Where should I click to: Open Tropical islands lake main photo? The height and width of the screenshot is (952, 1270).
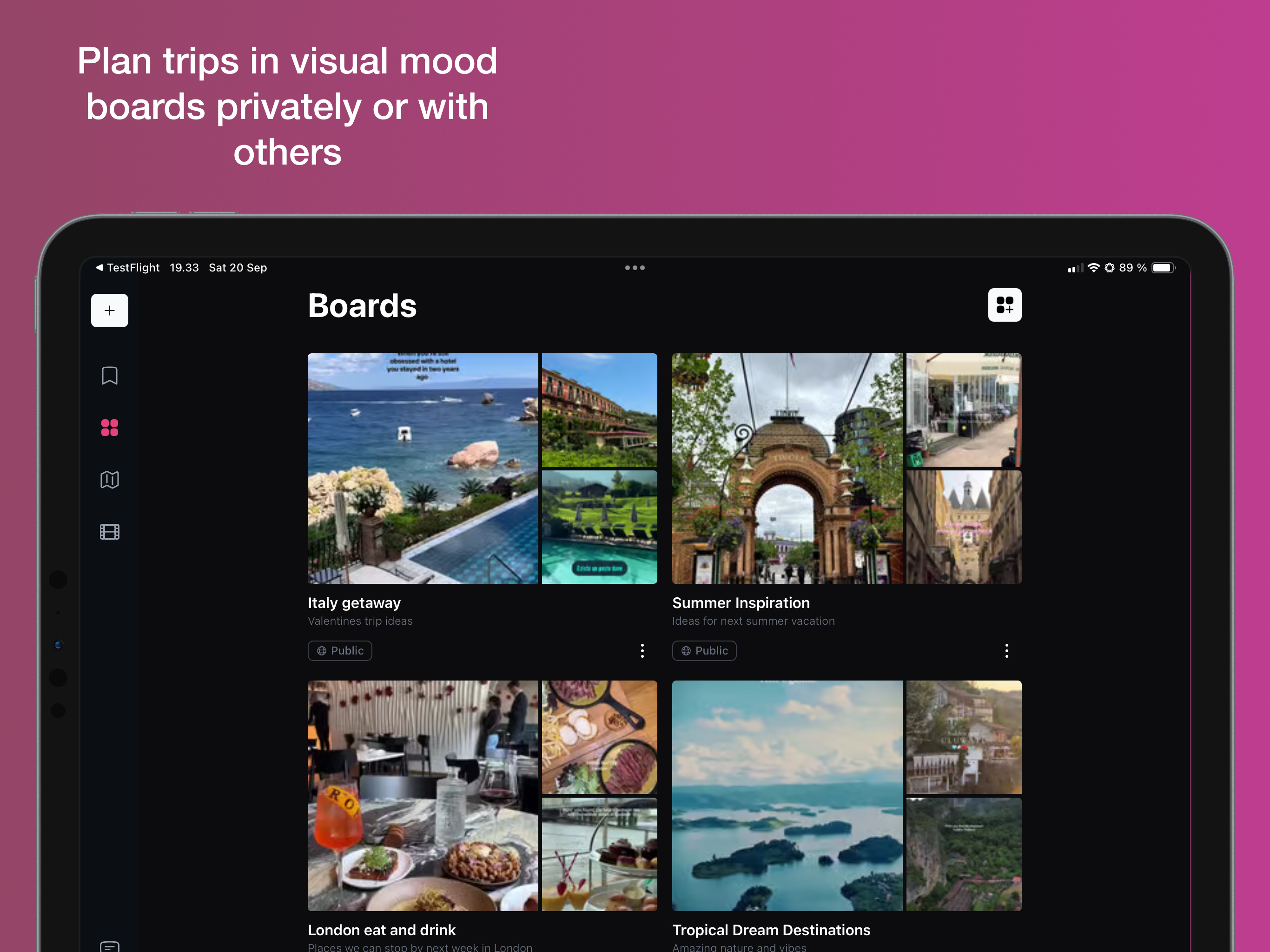[787, 796]
